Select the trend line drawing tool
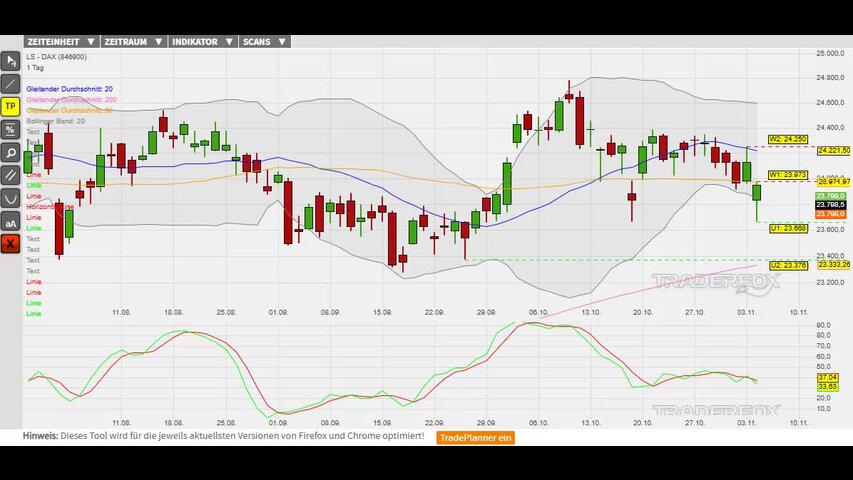This screenshot has width=853, height=480. (11, 84)
